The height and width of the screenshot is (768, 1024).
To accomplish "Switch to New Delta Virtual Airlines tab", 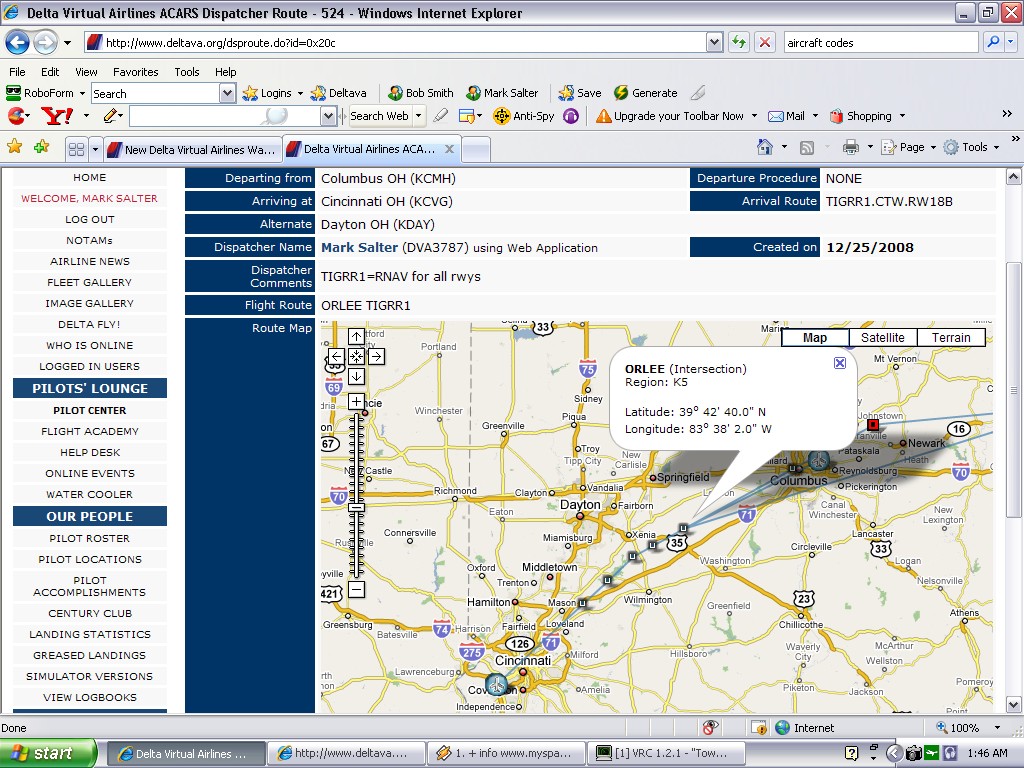I will click(x=192, y=150).
